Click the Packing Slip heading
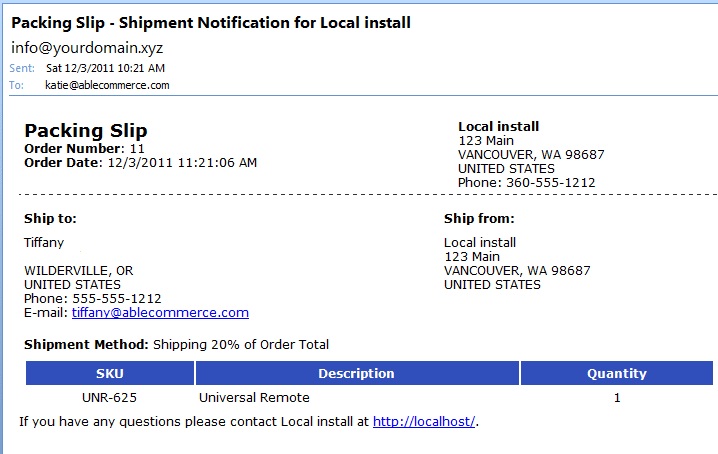The height and width of the screenshot is (454, 718). click(86, 131)
